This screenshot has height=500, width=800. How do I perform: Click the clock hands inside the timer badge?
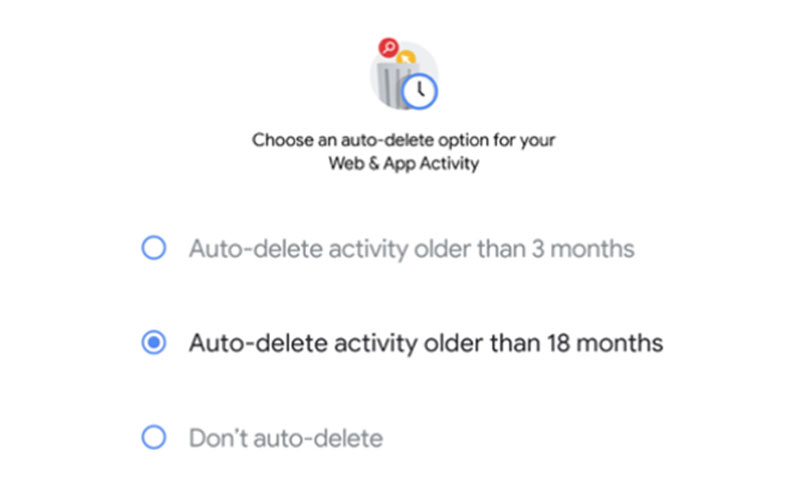[420, 90]
